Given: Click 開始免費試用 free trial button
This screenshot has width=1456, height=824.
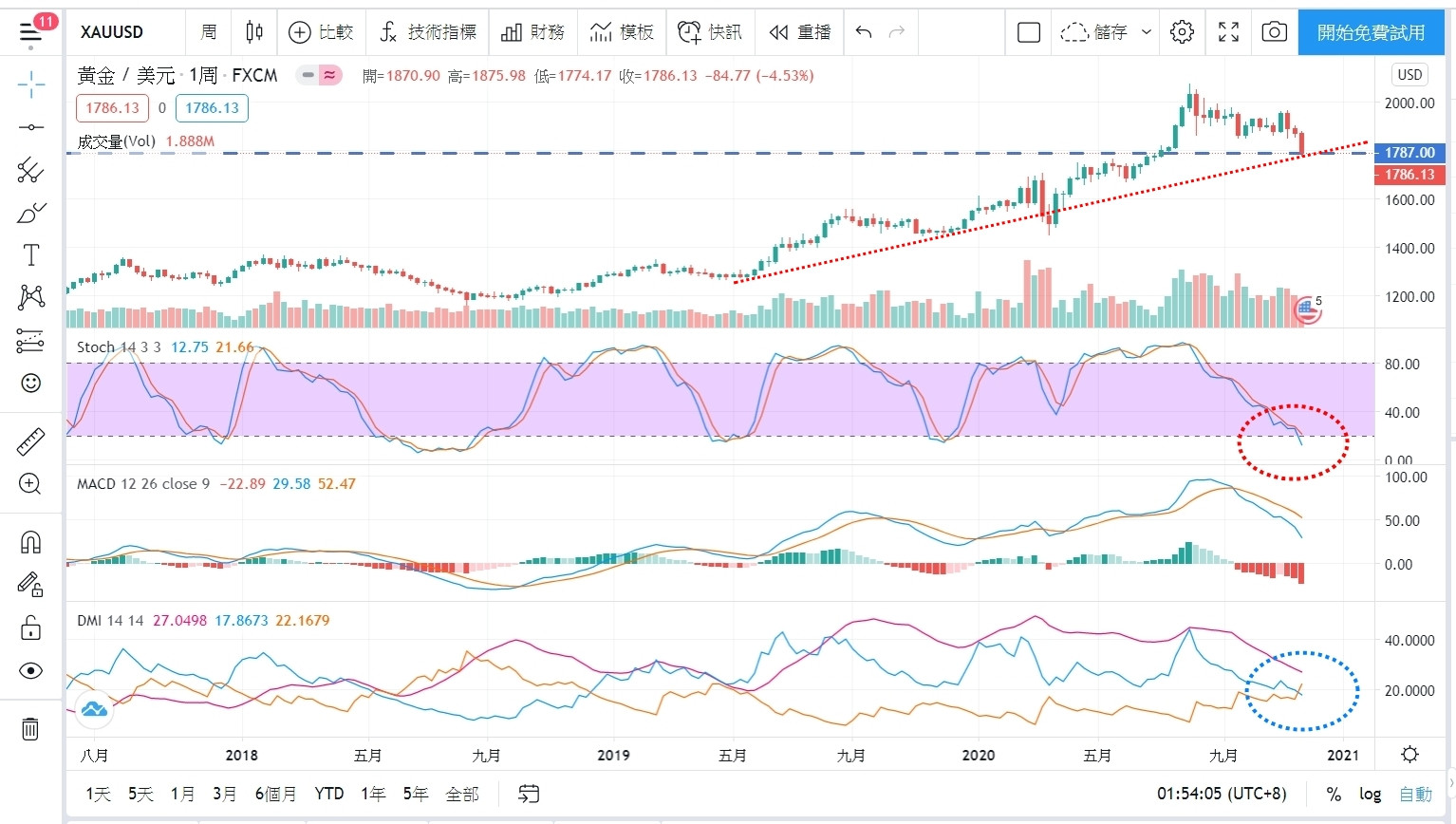Looking at the screenshot, I should click(1371, 32).
